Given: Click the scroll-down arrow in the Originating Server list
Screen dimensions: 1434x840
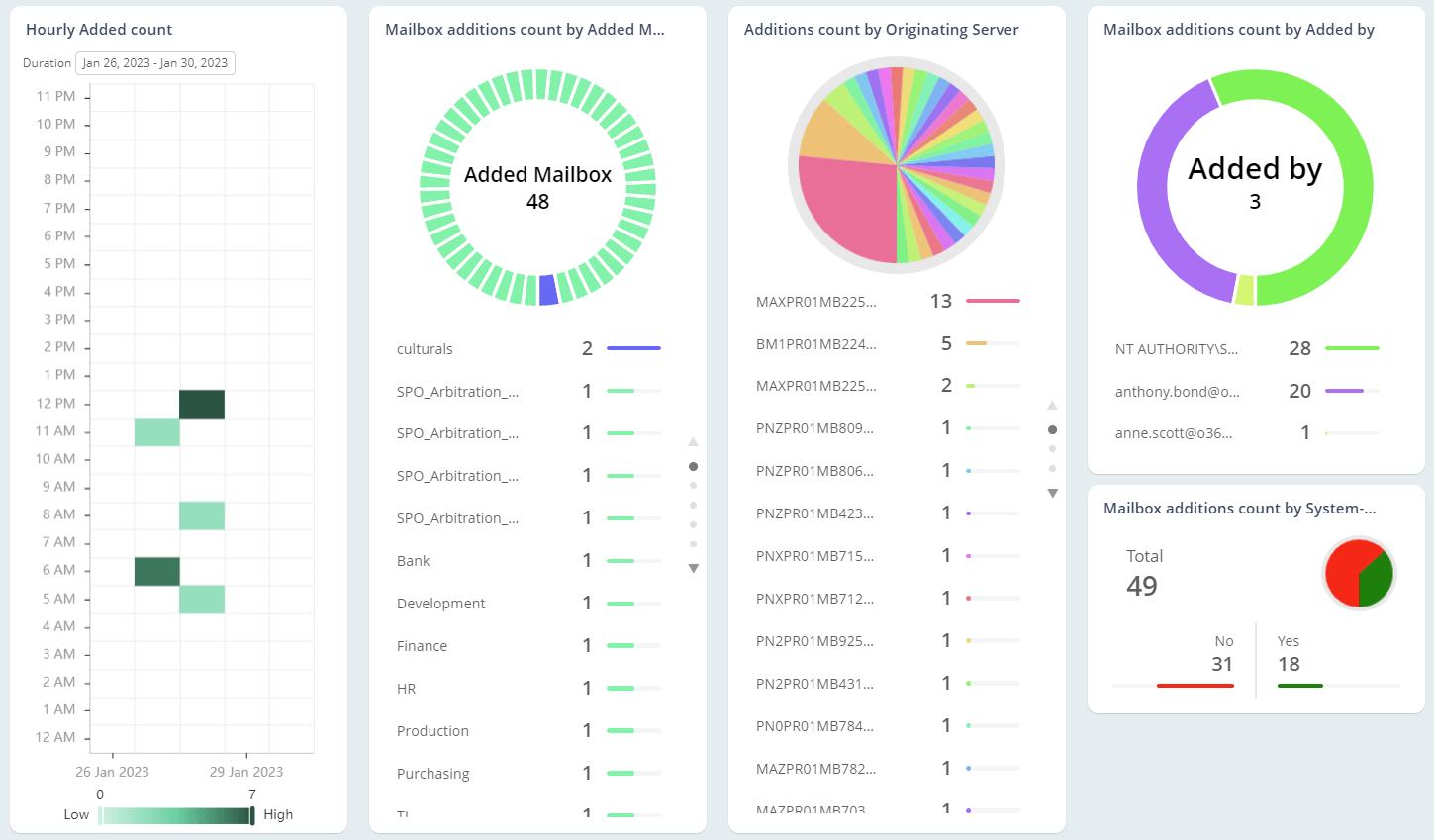Looking at the screenshot, I should (1053, 492).
